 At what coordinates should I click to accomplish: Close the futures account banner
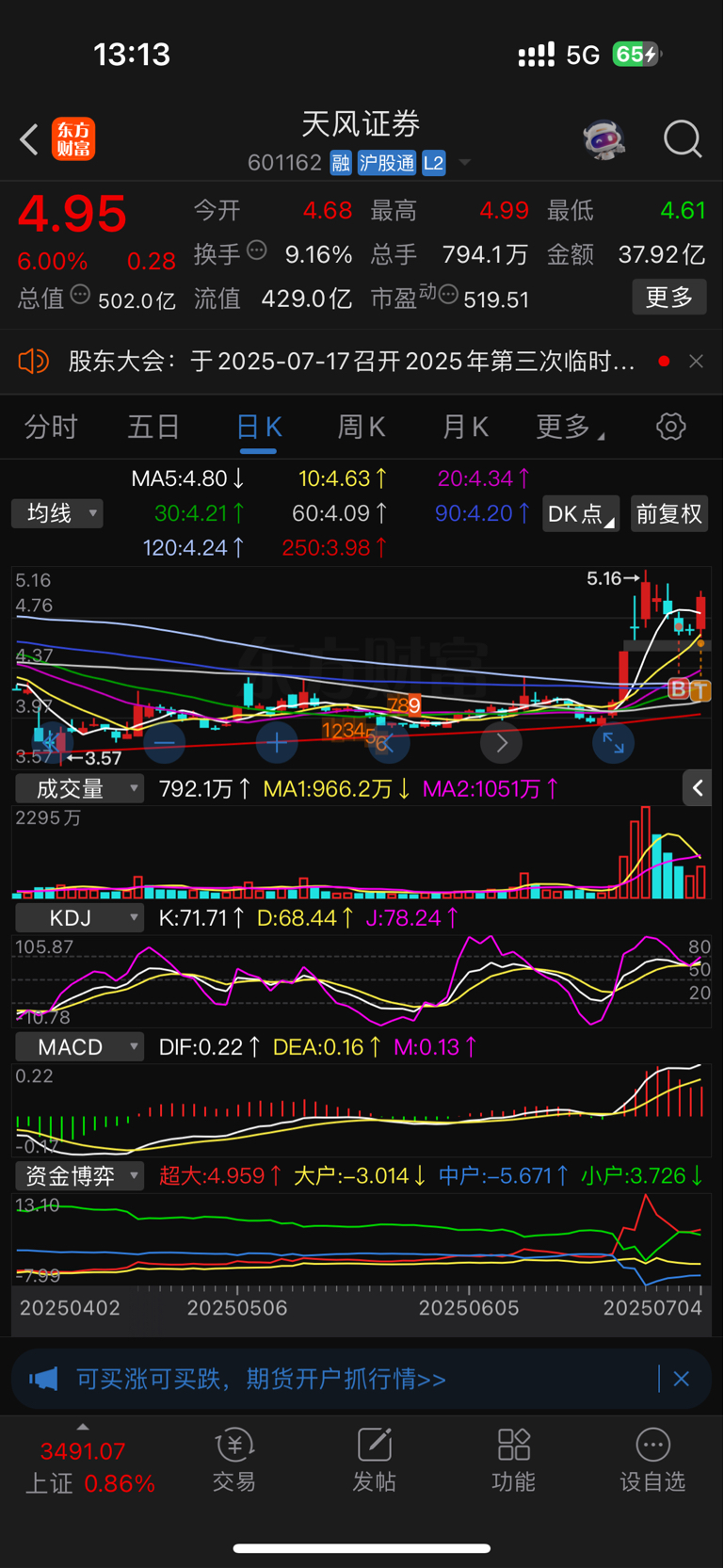click(682, 1379)
